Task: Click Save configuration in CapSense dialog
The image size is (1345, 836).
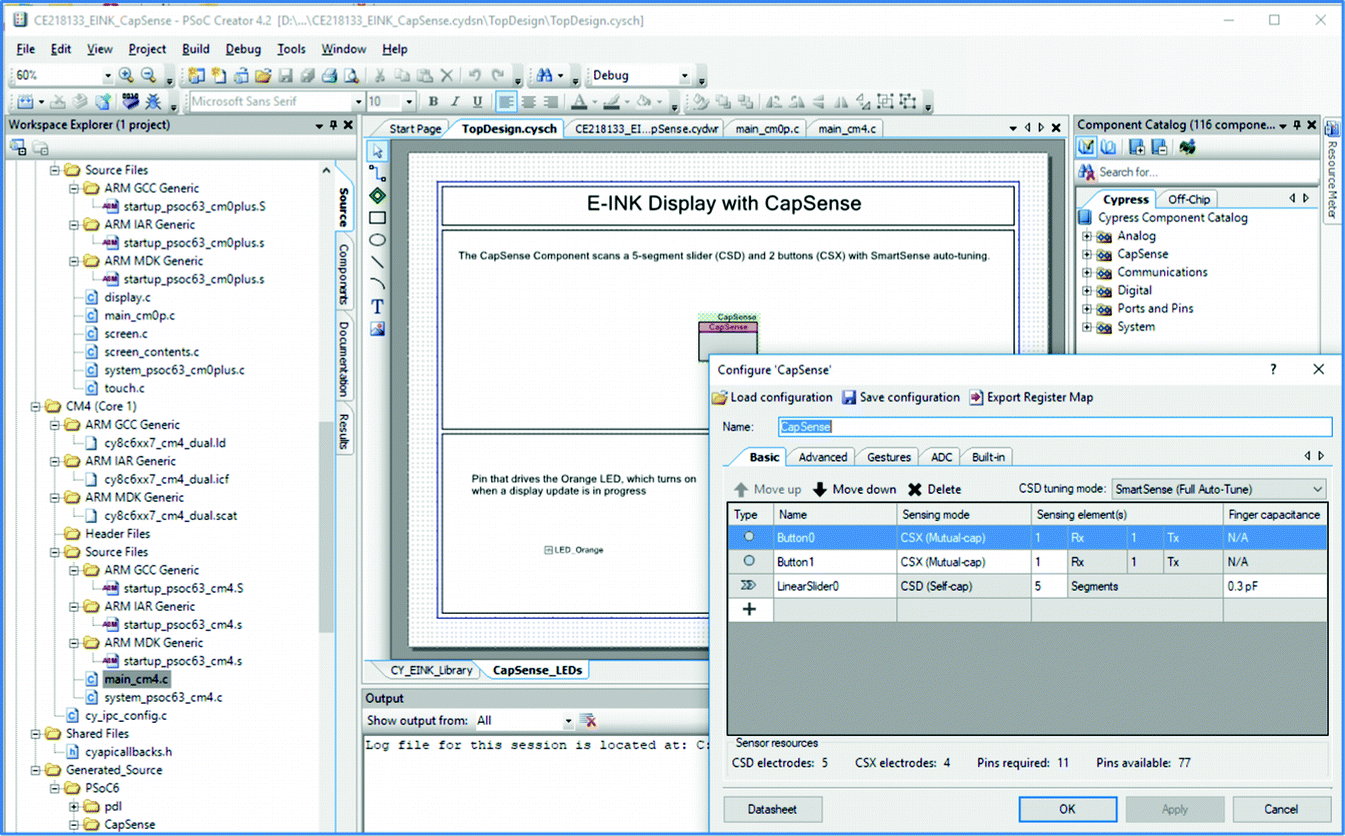Action: click(901, 398)
